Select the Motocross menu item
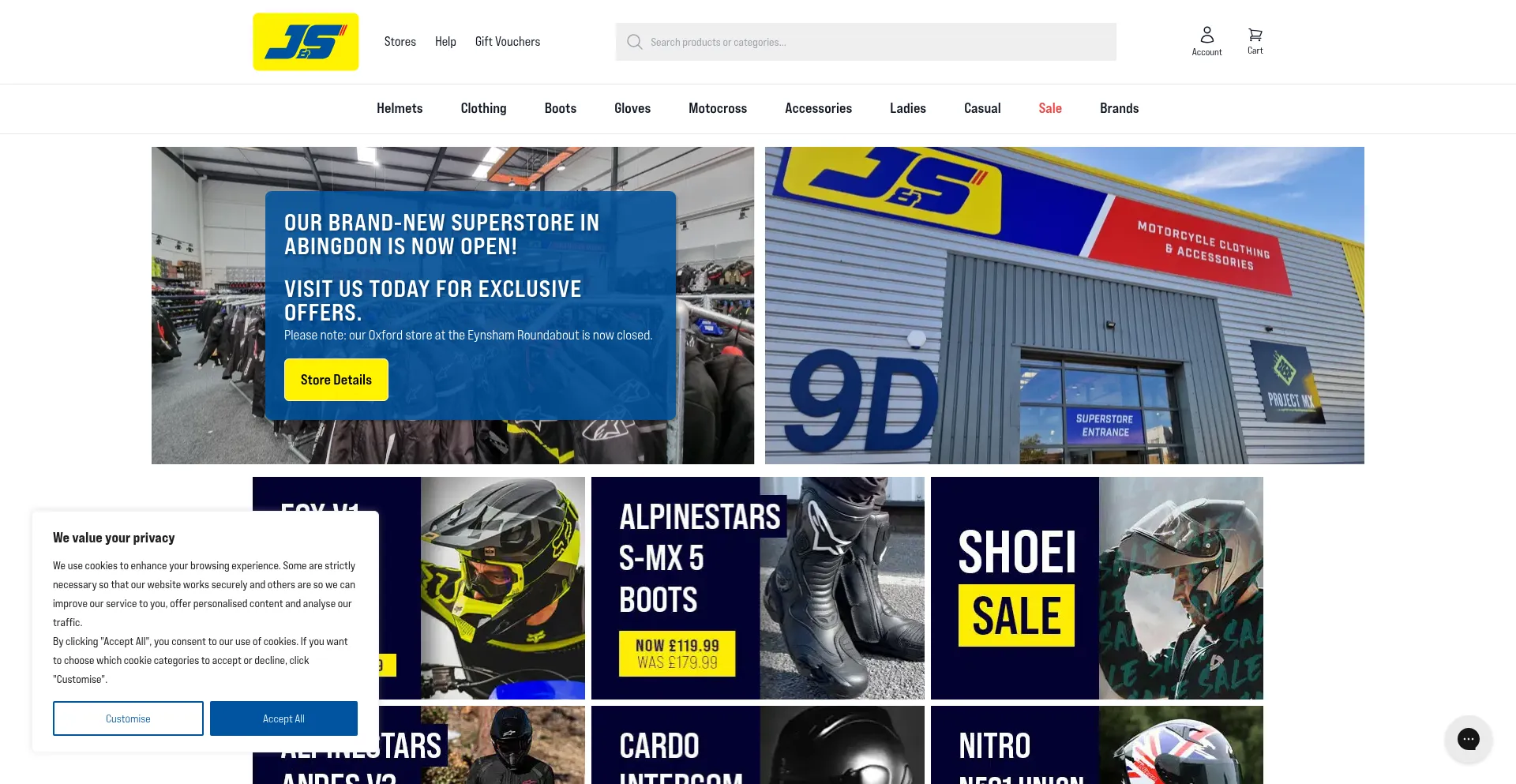1516x784 pixels. point(718,108)
